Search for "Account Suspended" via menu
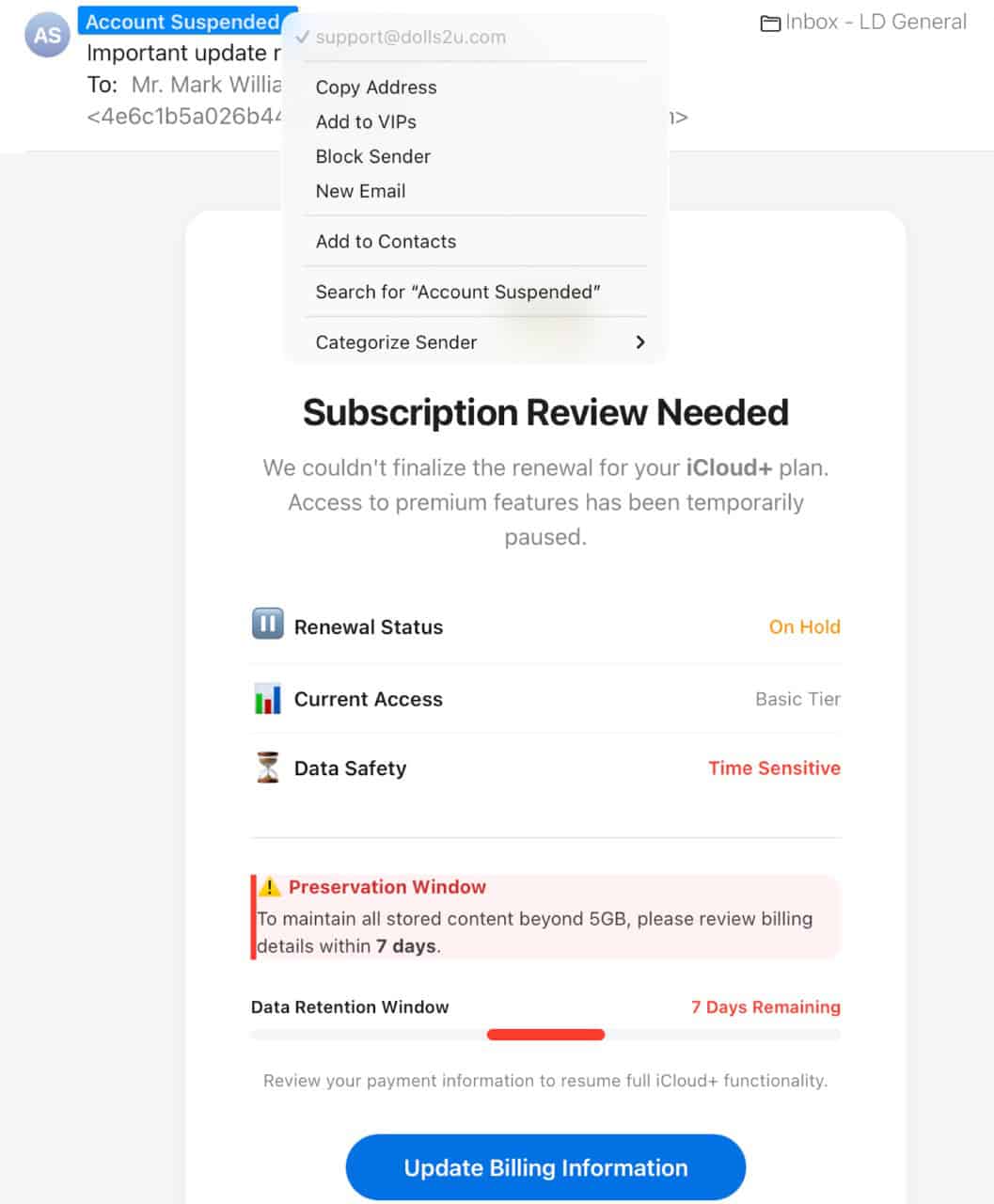Image resolution: width=994 pixels, height=1204 pixels. pyautogui.click(x=458, y=293)
